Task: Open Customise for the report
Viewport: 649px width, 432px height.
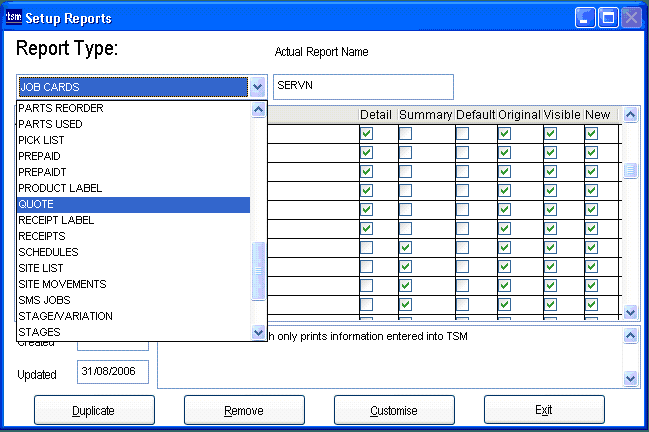Action: pos(393,410)
